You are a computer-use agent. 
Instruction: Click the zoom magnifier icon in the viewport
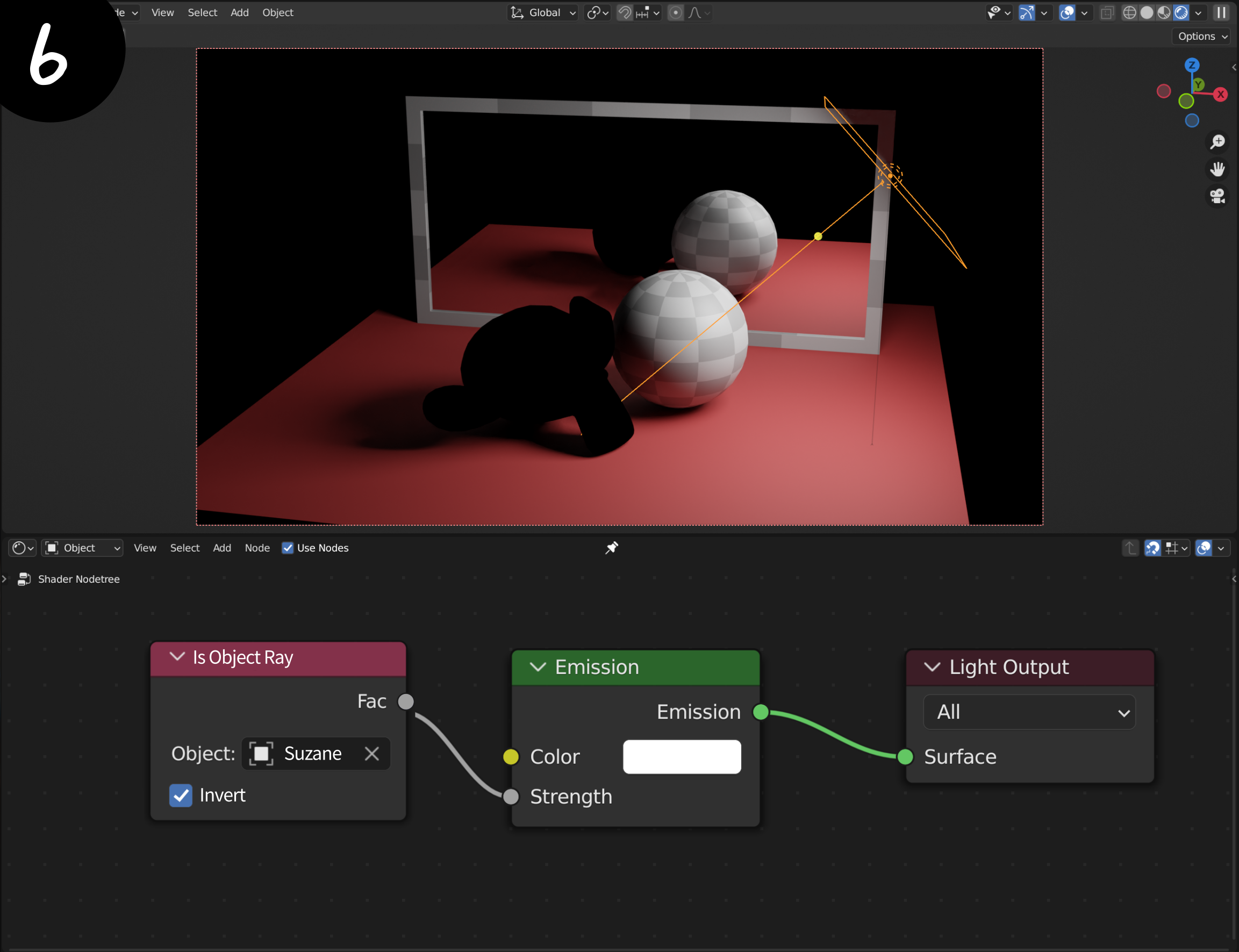click(x=1217, y=142)
